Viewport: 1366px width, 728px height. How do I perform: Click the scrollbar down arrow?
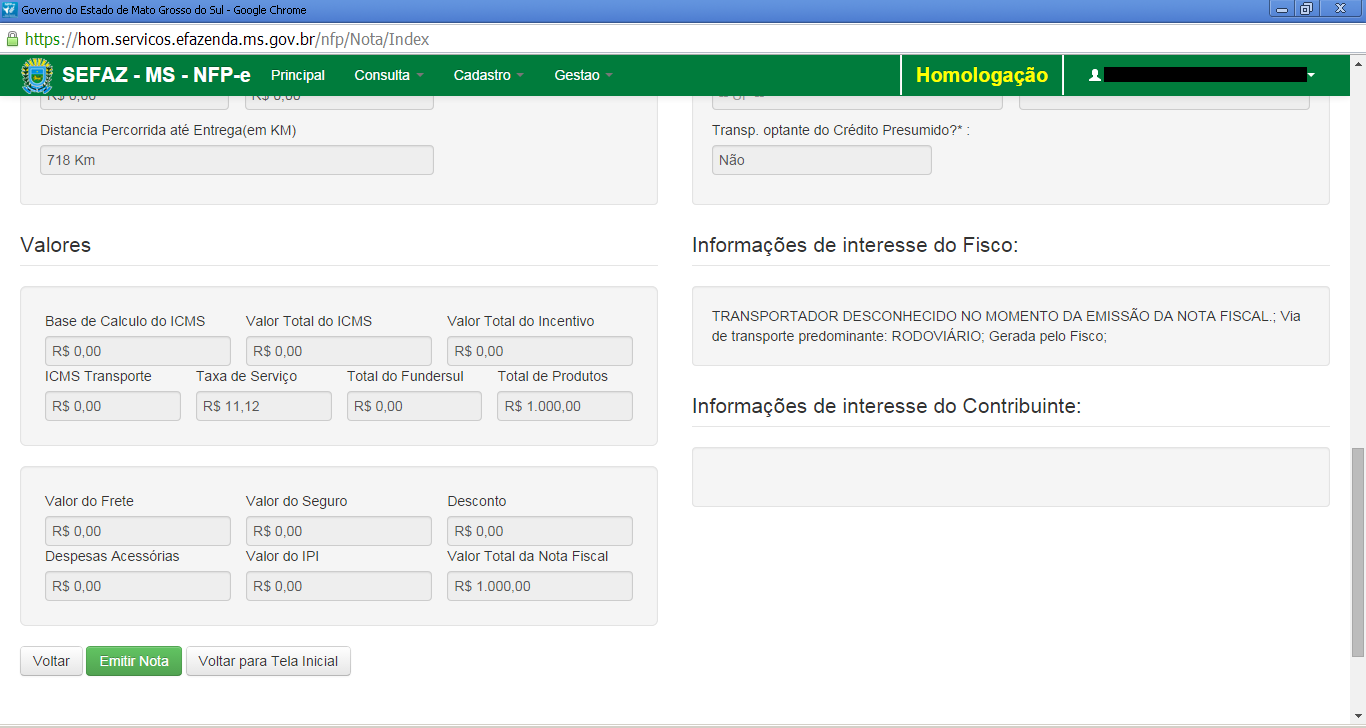coord(1357,716)
